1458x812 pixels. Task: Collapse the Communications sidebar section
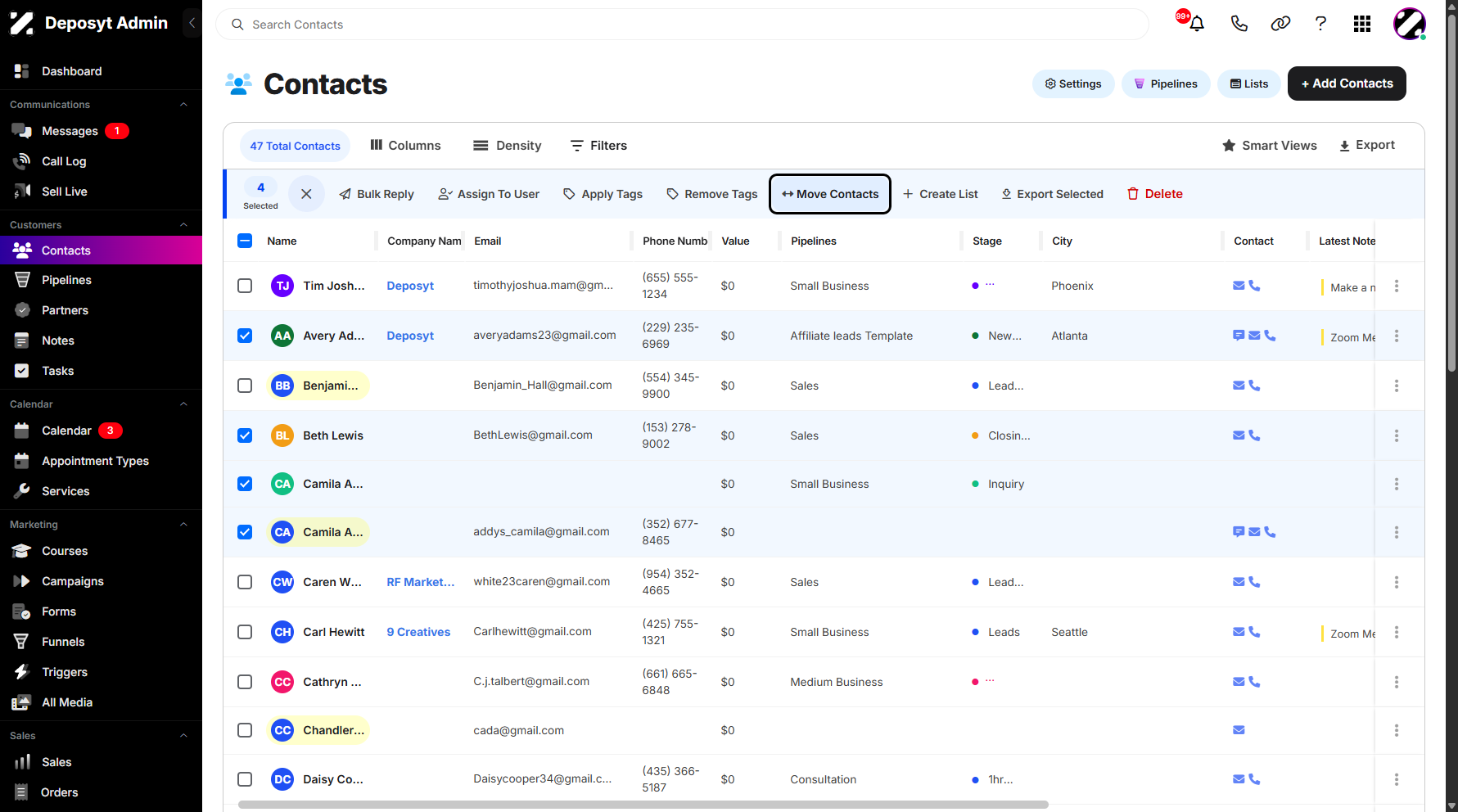tap(183, 105)
